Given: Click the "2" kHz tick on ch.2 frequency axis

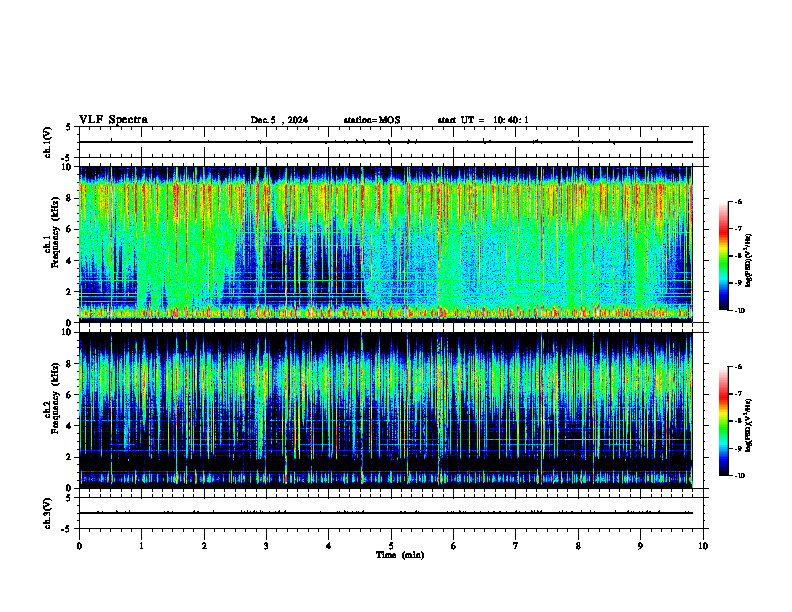Looking at the screenshot, I should 70,457.
